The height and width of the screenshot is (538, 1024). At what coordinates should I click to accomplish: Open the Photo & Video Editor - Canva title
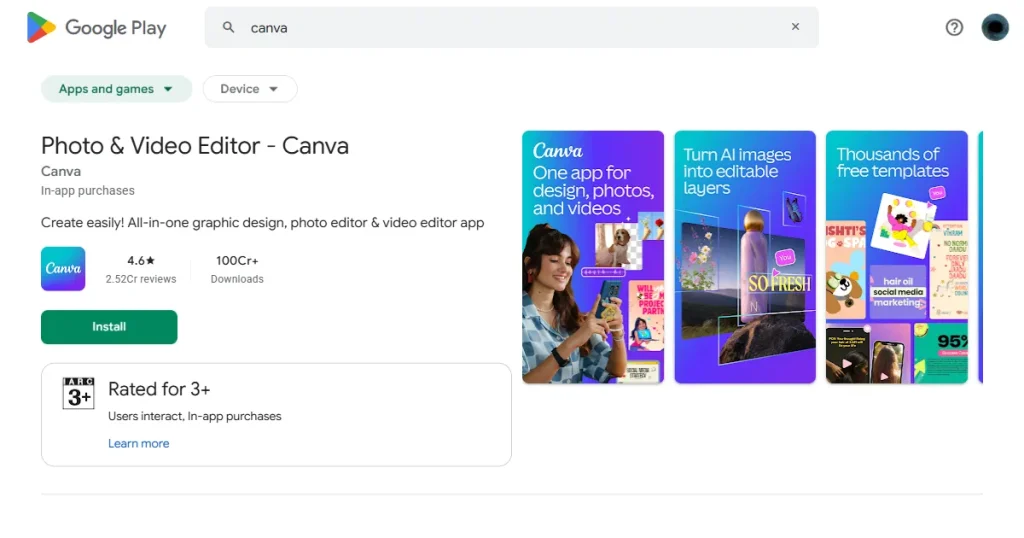(x=195, y=146)
